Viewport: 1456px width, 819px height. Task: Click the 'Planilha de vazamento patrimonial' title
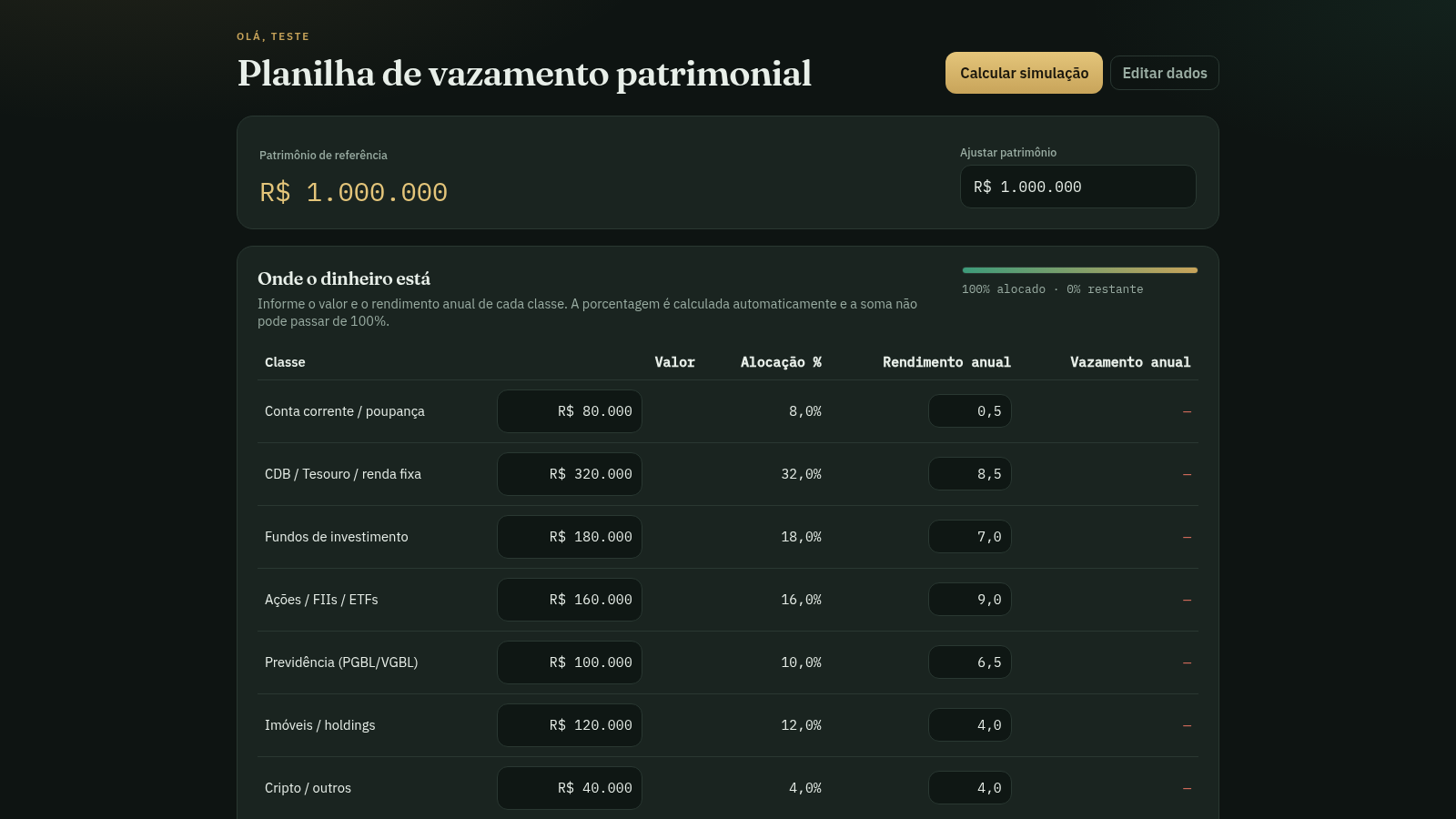click(x=524, y=74)
